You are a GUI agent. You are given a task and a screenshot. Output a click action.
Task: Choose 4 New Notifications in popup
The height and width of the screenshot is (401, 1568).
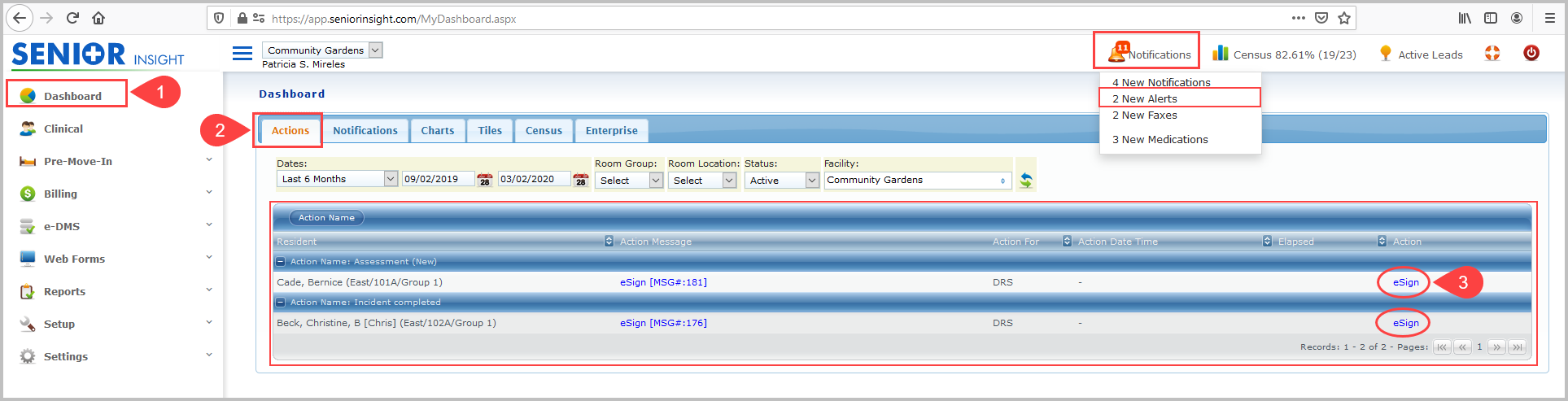click(x=1161, y=82)
